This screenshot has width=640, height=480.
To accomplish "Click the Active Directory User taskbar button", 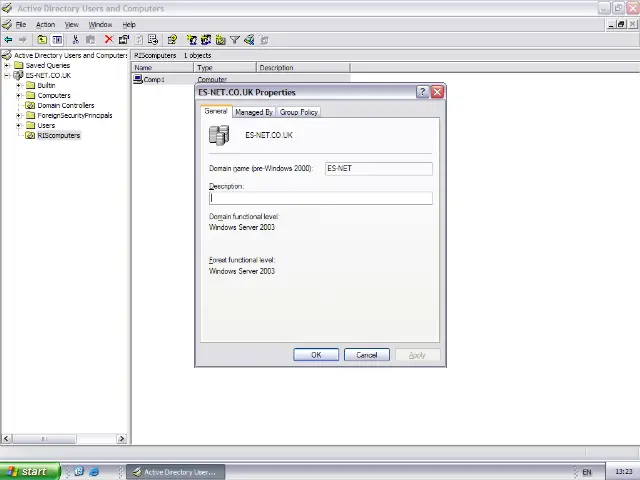I will (x=176, y=472).
